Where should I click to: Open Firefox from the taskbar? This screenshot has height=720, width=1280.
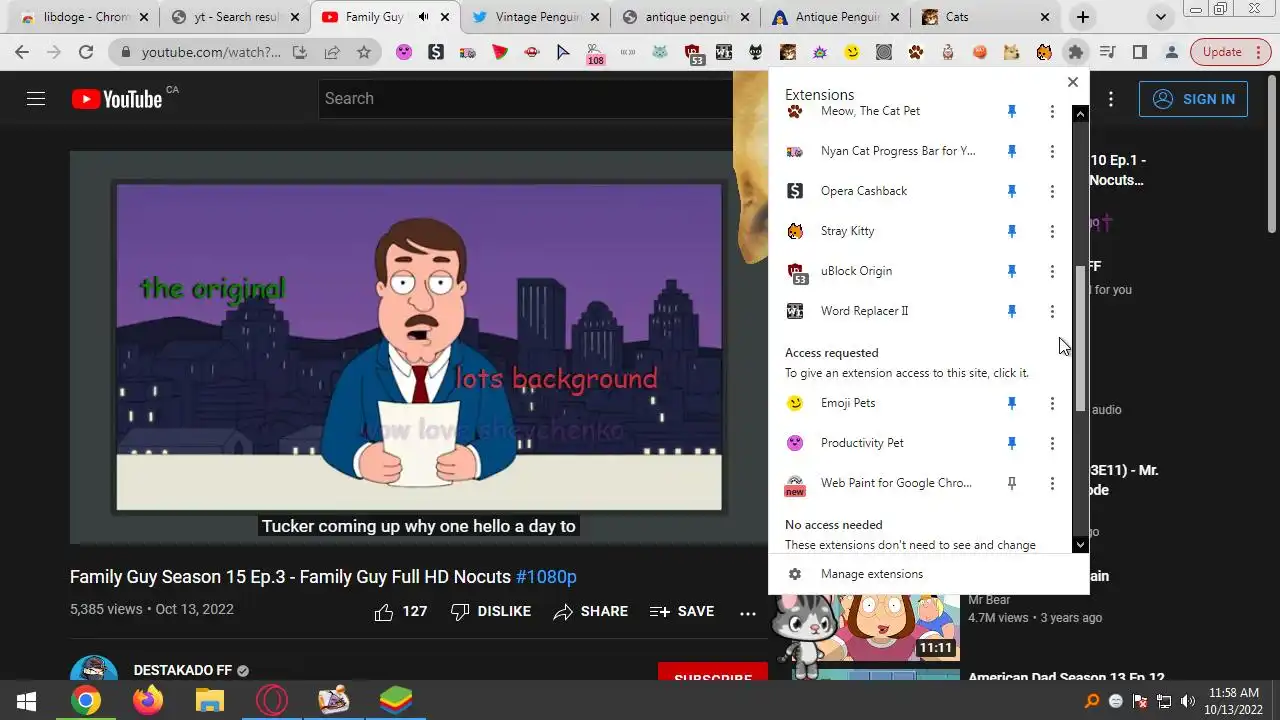[x=148, y=700]
